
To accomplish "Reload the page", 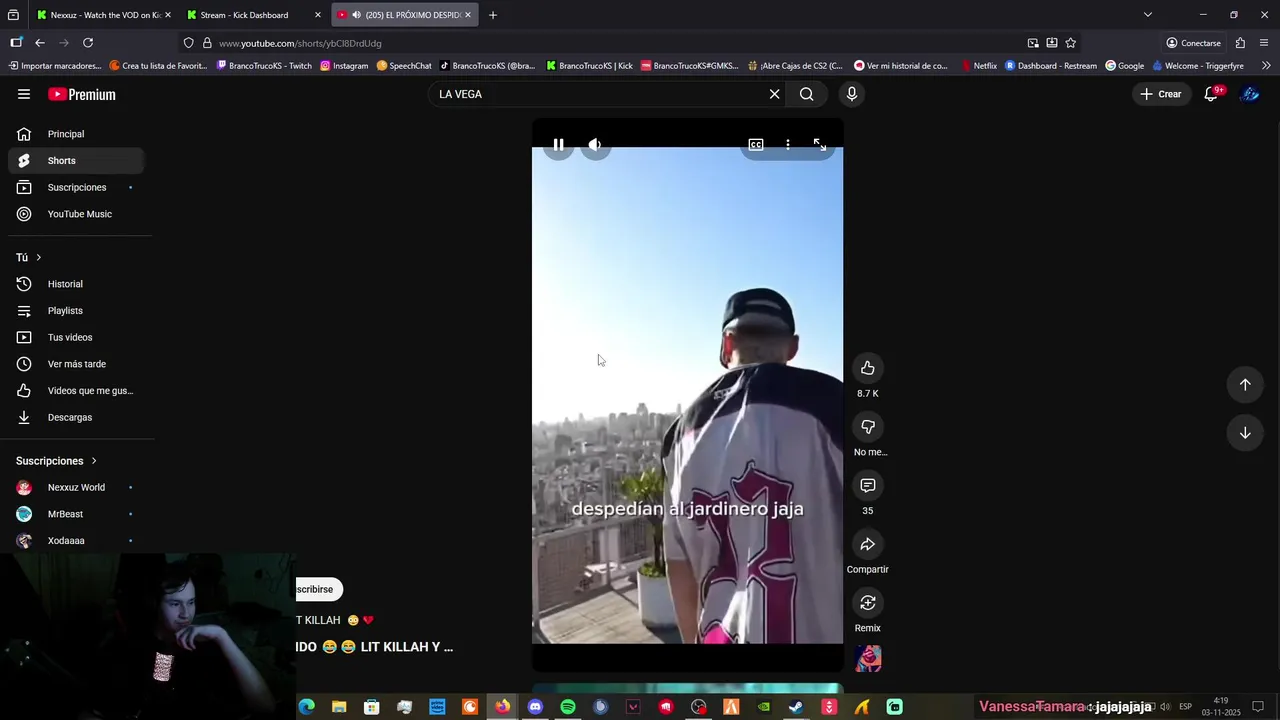I will click(x=88, y=43).
